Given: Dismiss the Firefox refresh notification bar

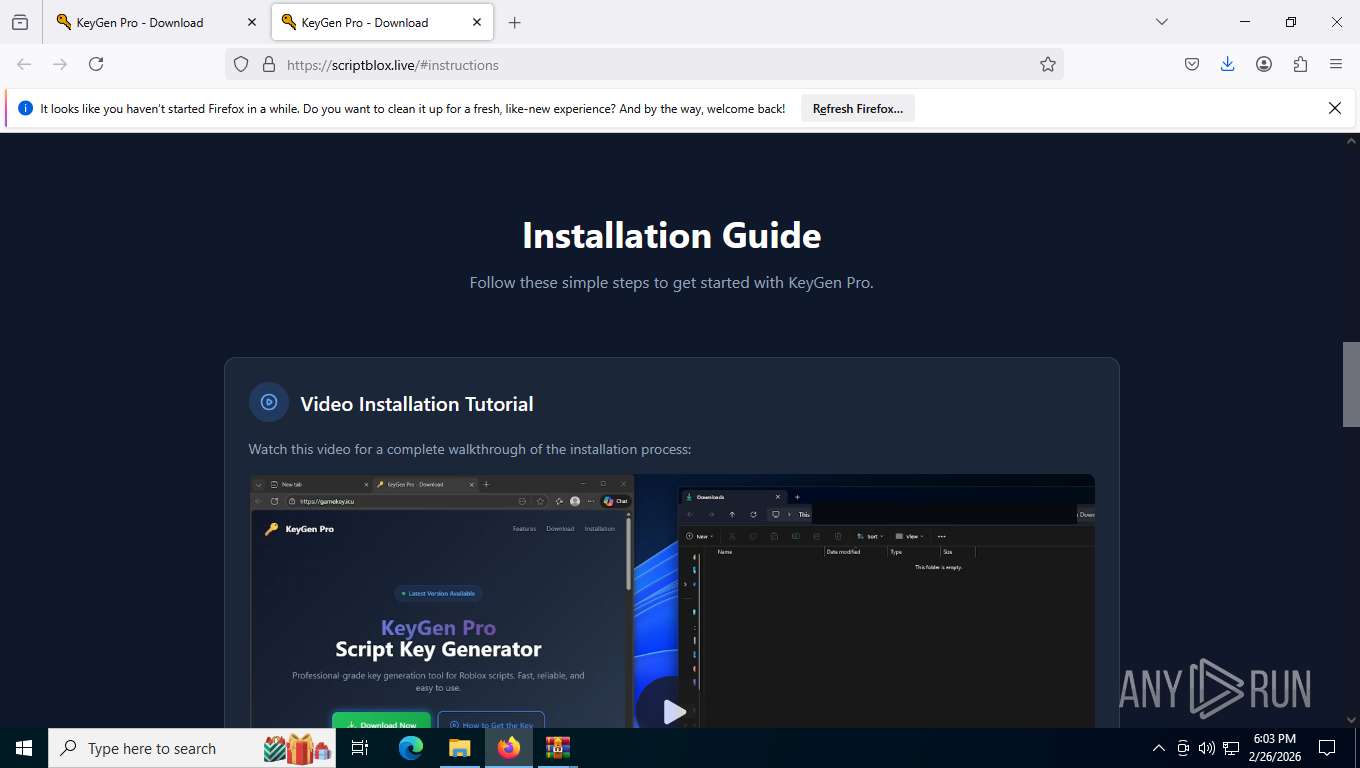Looking at the screenshot, I should pos(1334,108).
